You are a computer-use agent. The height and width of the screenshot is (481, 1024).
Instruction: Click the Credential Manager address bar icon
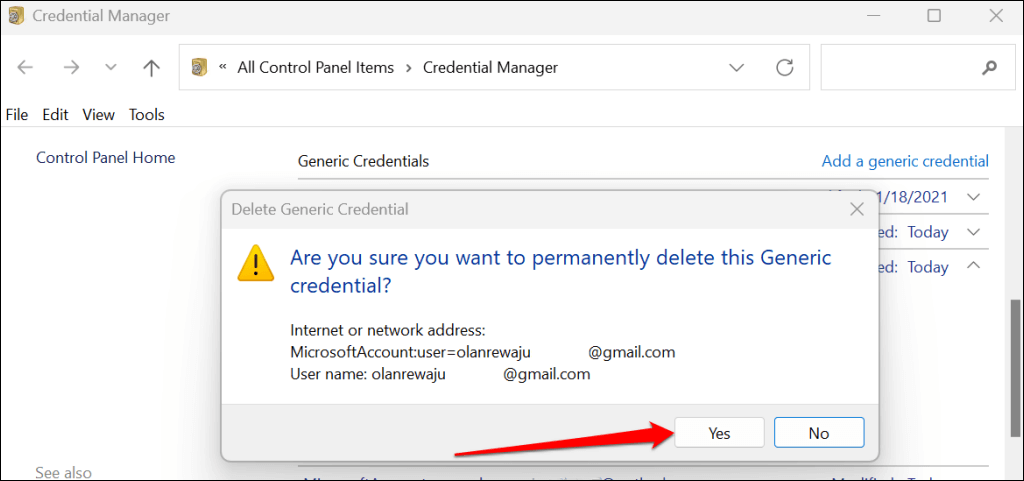200,68
